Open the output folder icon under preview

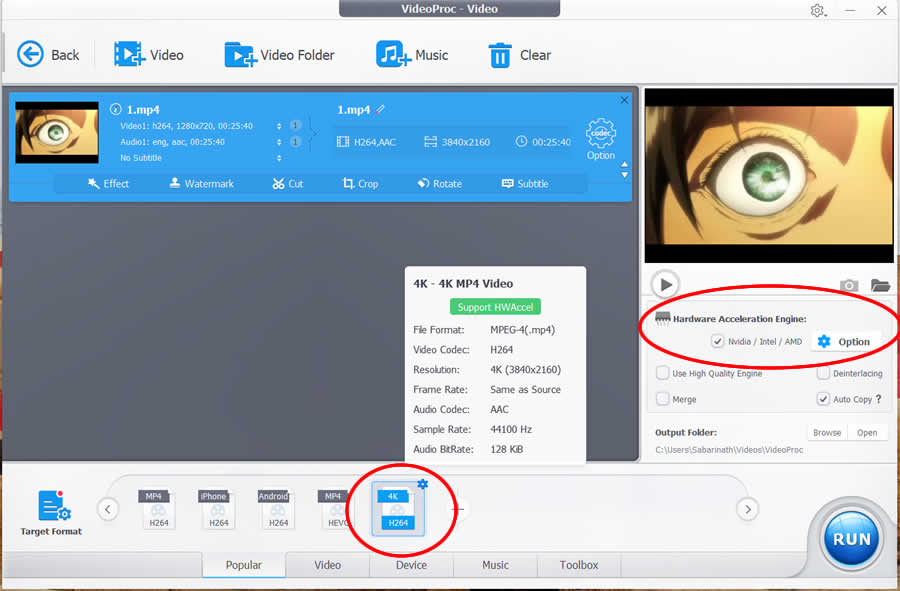pyautogui.click(x=880, y=285)
